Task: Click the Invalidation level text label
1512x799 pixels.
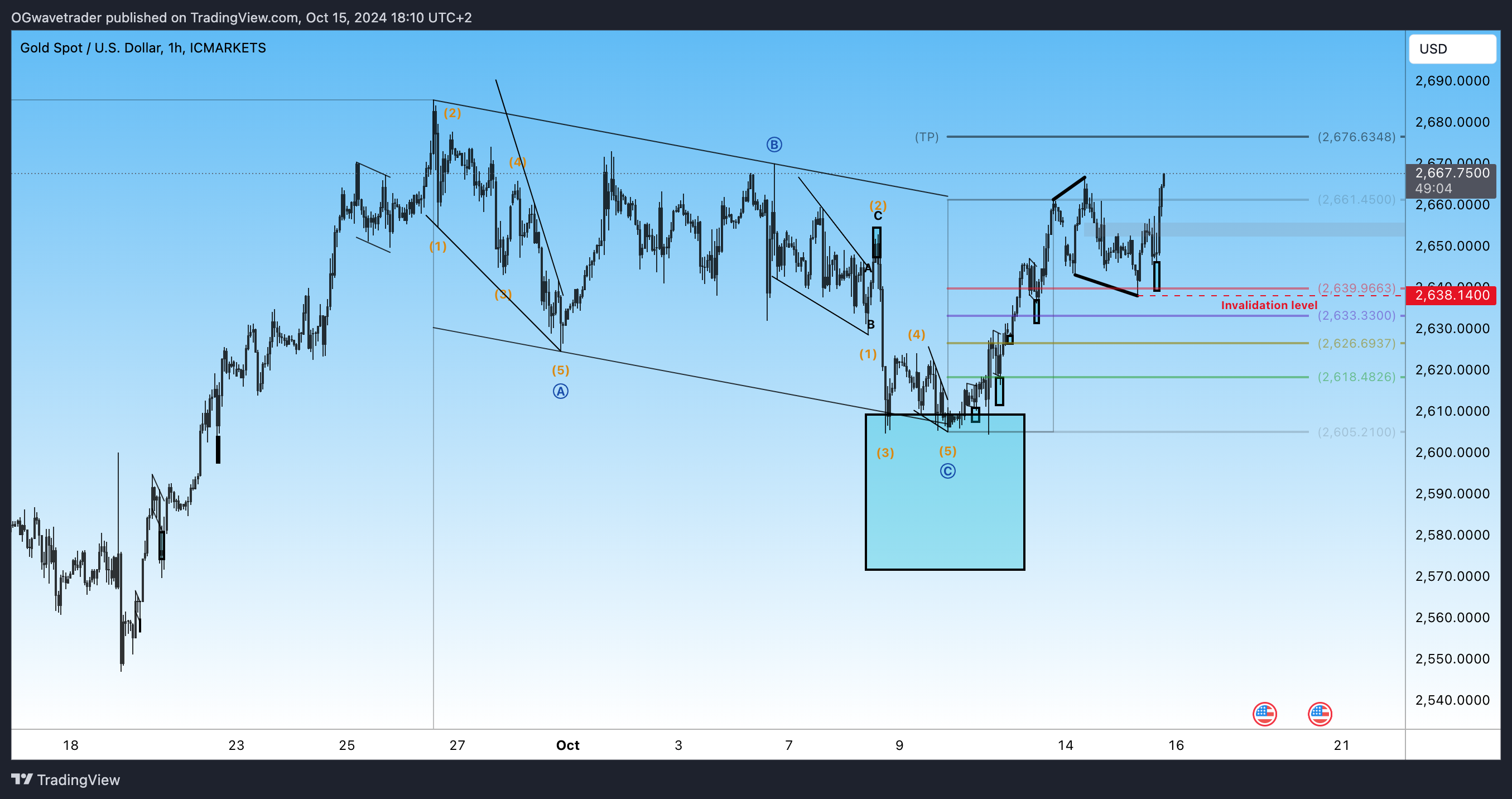Action: point(1269,305)
